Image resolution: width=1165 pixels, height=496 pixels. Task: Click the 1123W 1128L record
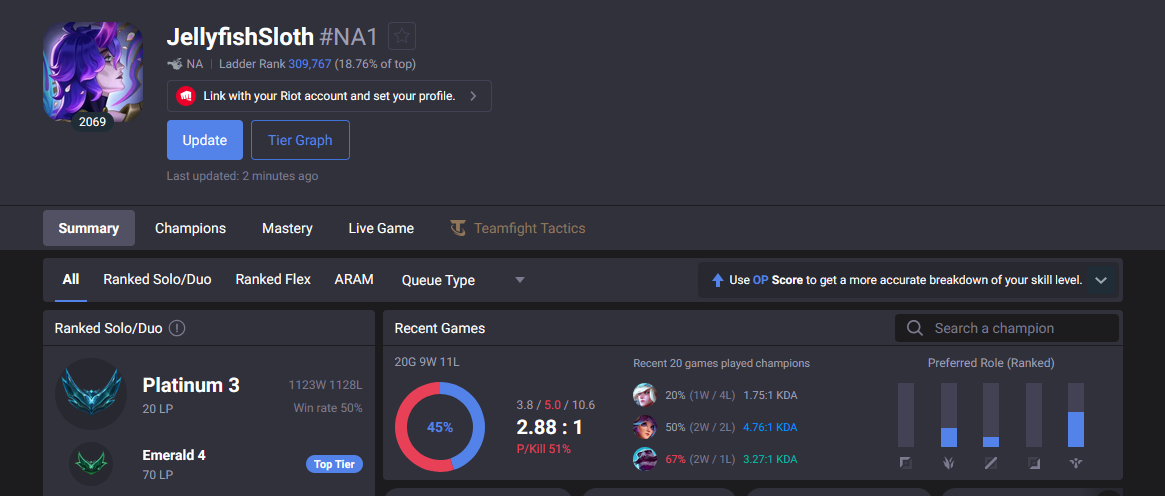[x=325, y=385]
